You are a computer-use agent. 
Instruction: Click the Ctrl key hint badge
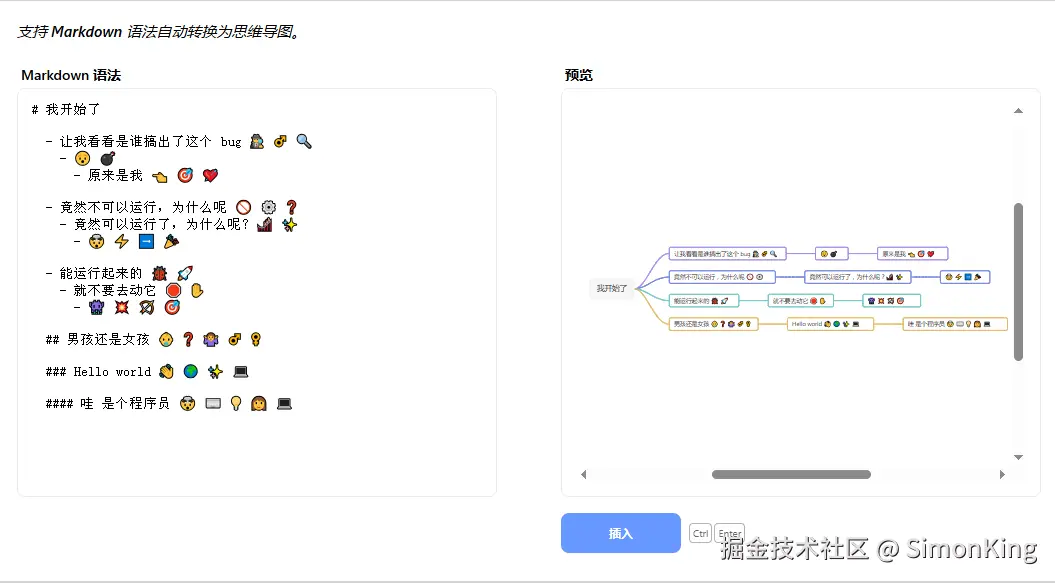click(700, 533)
